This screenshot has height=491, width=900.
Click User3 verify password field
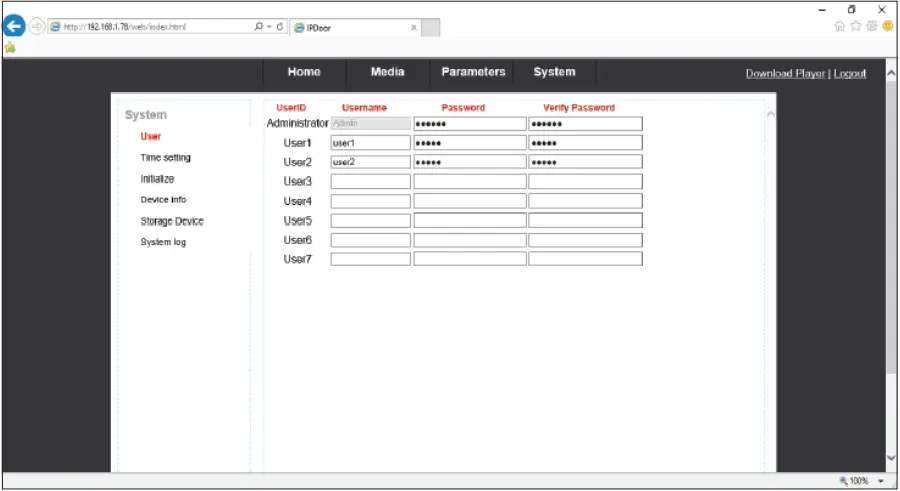point(585,181)
